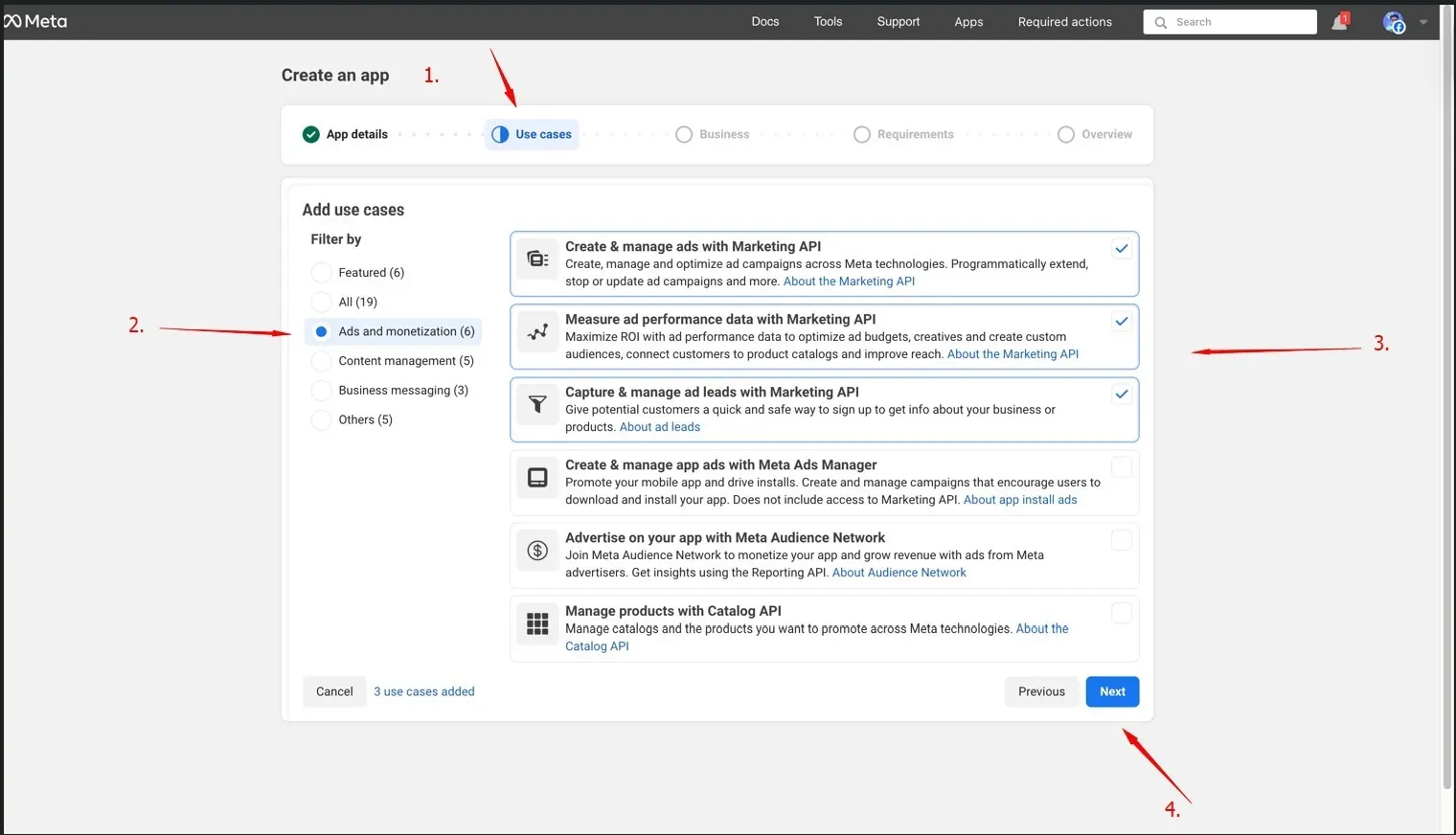Click the Filter by label
The width and height of the screenshot is (1456, 835).
click(336, 239)
